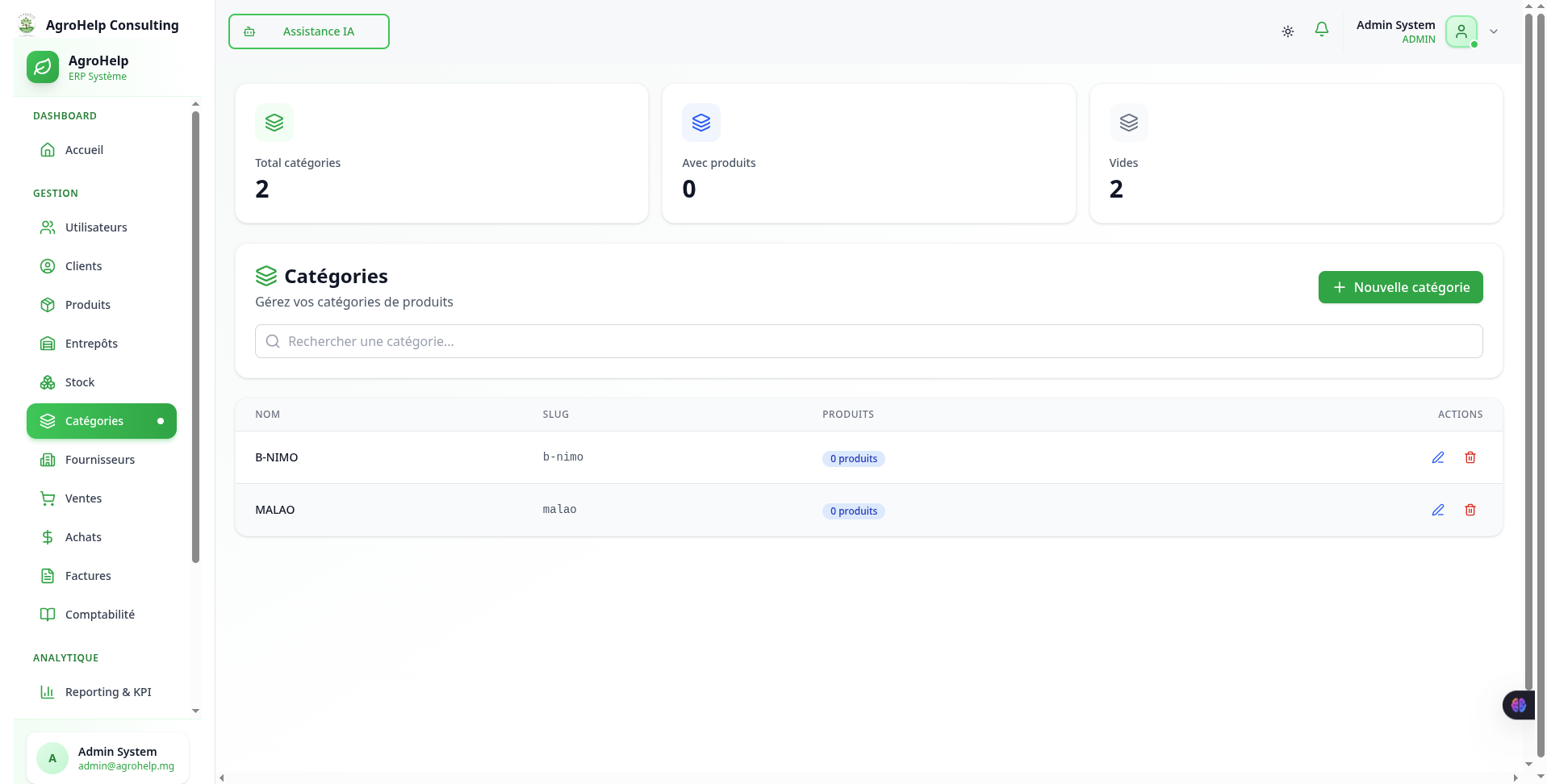Open the notifications bell
Viewport: 1547px width, 784px height.
[x=1321, y=31]
